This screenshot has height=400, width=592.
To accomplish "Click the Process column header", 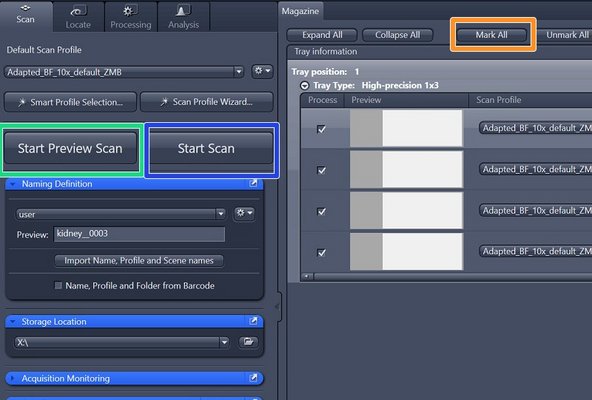I will click(322, 100).
